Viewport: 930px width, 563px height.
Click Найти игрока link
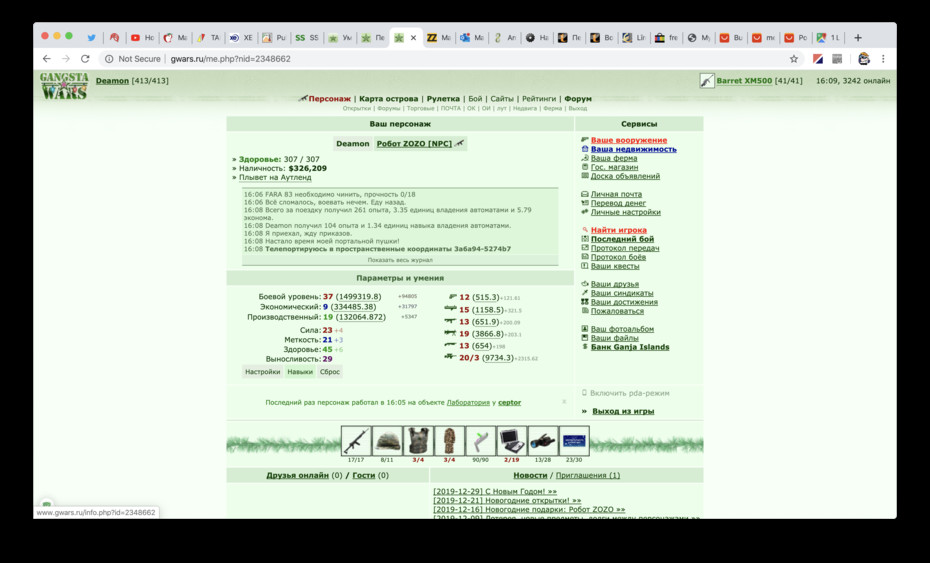click(619, 230)
